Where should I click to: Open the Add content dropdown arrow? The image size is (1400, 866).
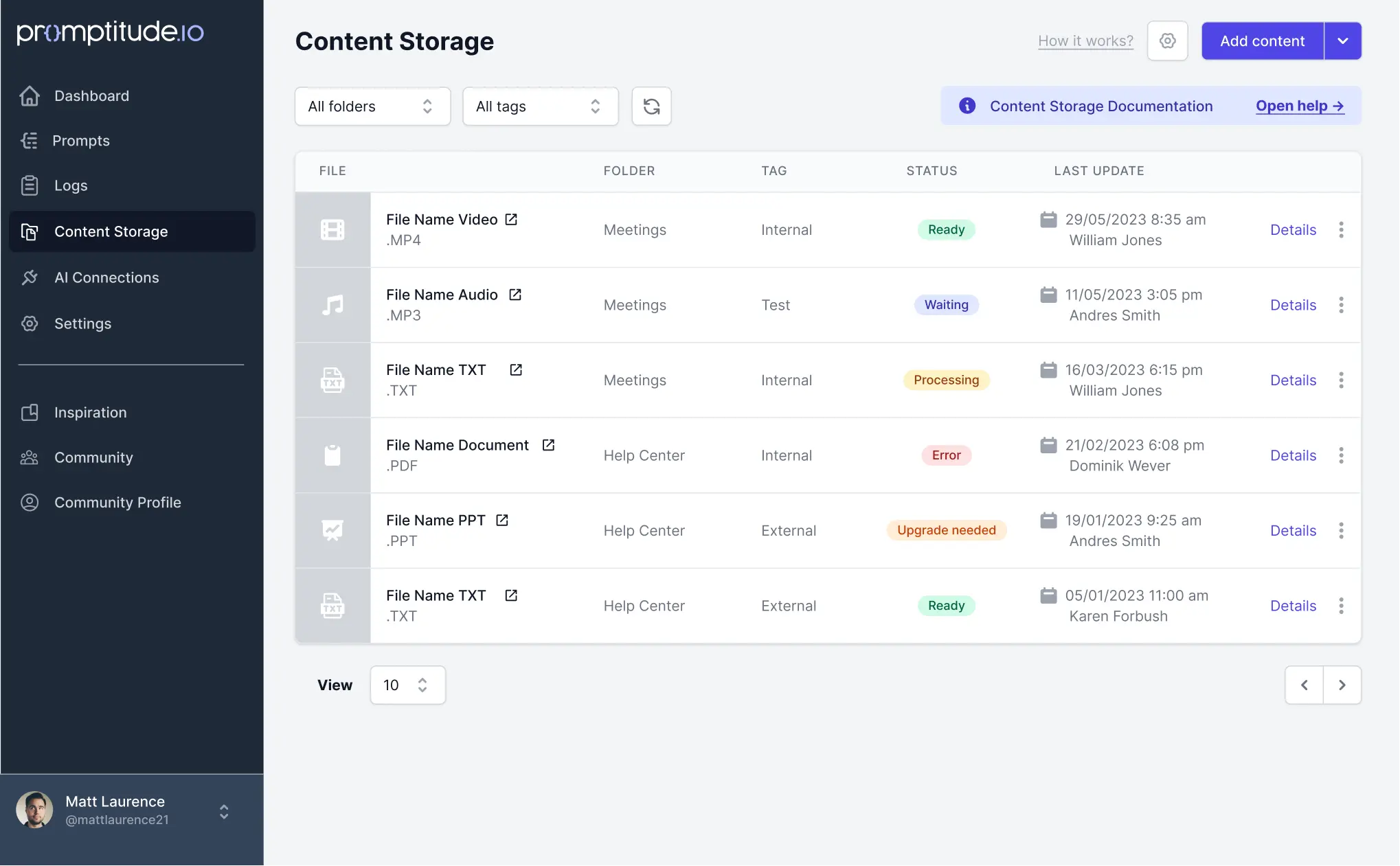click(x=1342, y=41)
